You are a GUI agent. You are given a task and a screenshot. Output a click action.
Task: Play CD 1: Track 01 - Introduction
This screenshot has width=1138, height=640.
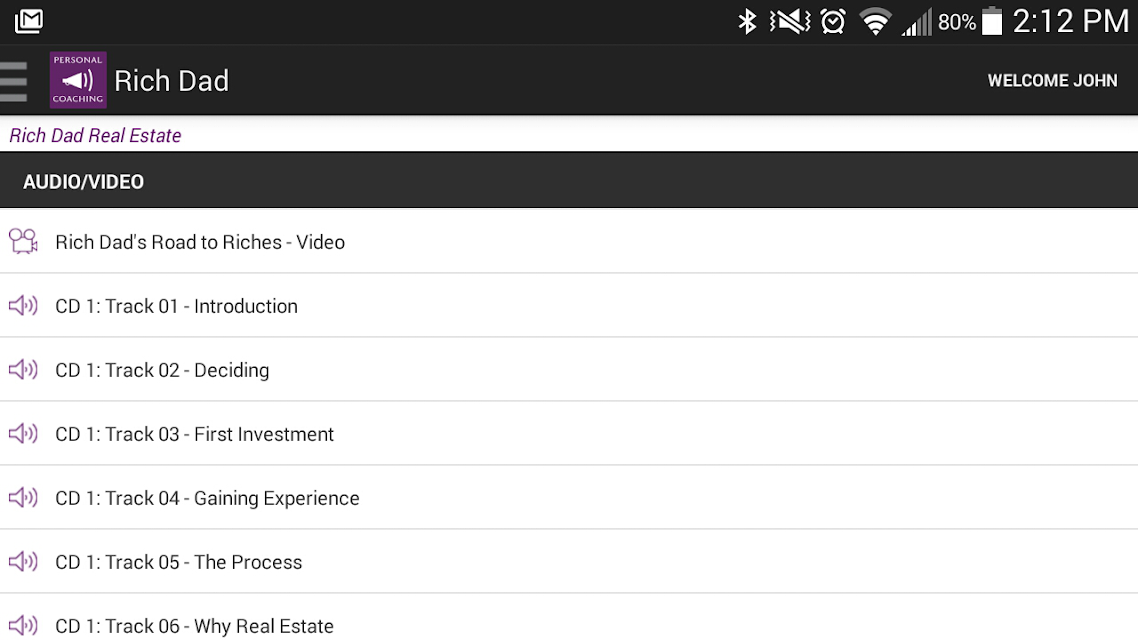[x=569, y=305]
